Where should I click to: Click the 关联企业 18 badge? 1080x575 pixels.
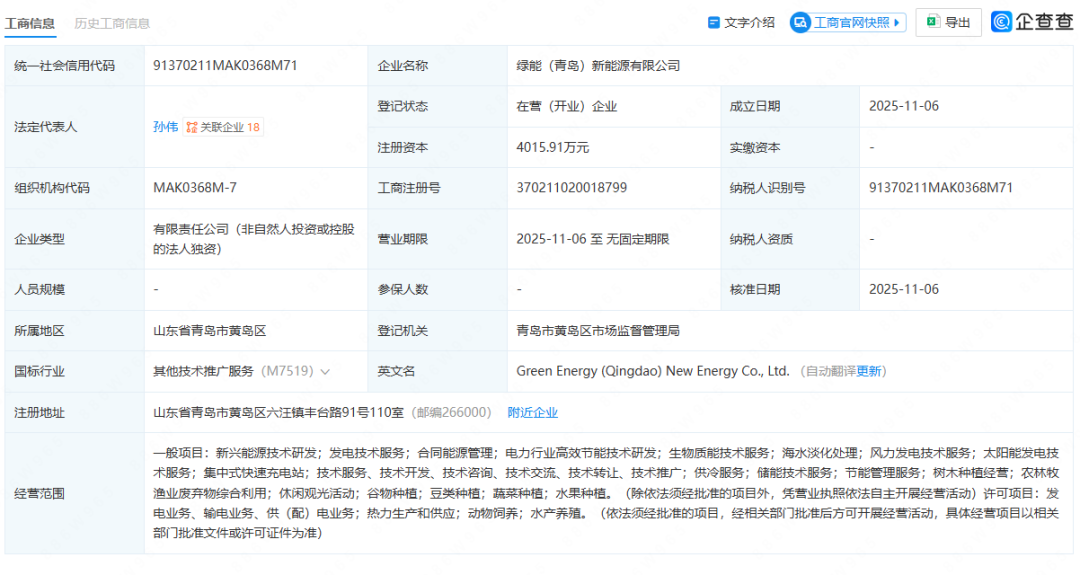point(223,127)
